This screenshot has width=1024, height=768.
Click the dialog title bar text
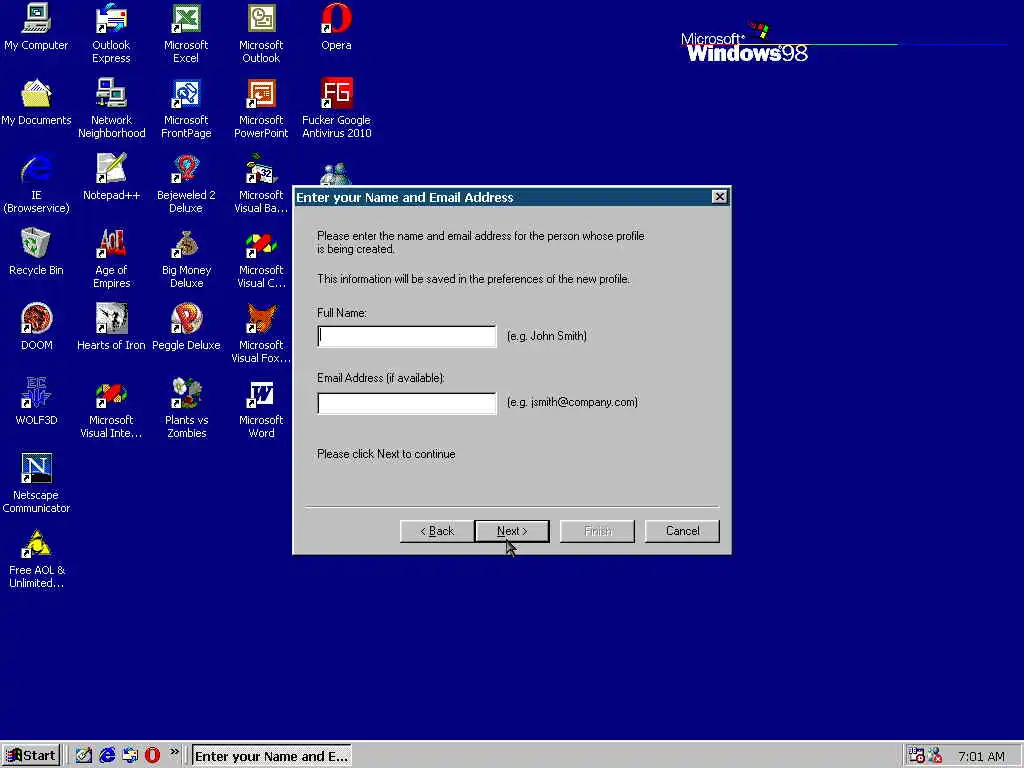pyautogui.click(x=405, y=197)
